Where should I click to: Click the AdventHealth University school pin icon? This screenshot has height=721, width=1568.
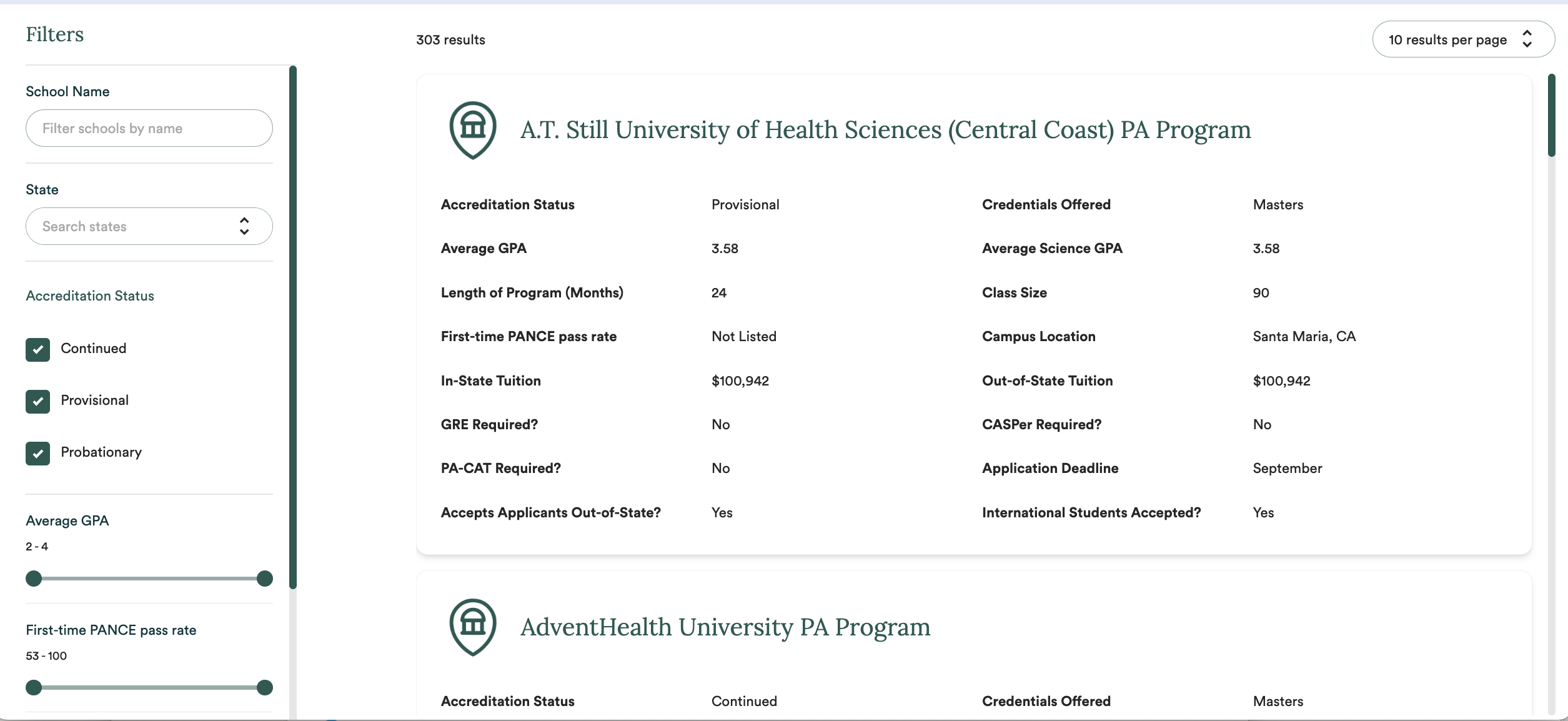(x=473, y=626)
